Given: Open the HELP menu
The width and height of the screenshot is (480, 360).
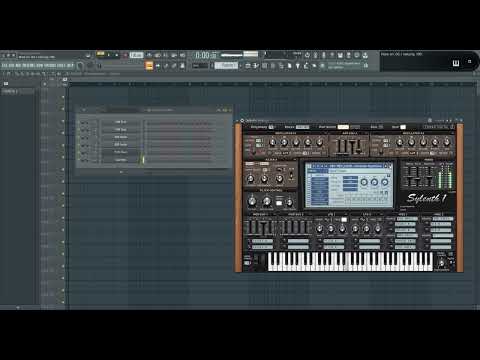Looking at the screenshot, I should pos(70,66).
